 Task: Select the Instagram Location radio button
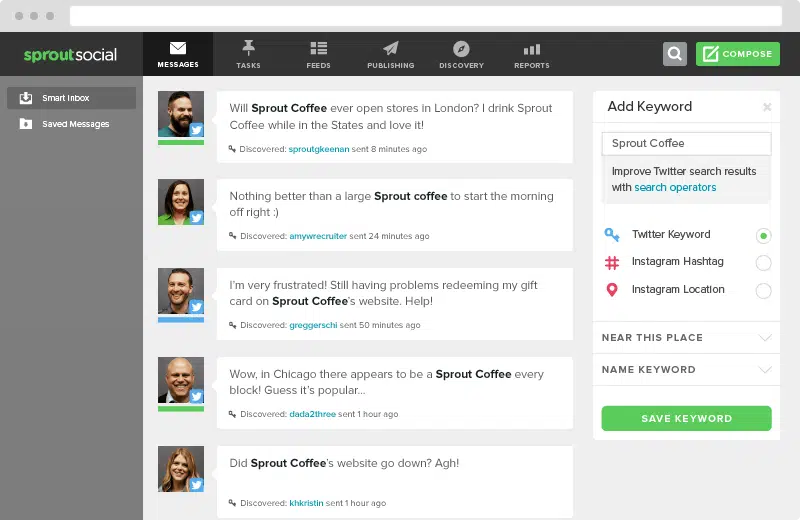pos(763,291)
